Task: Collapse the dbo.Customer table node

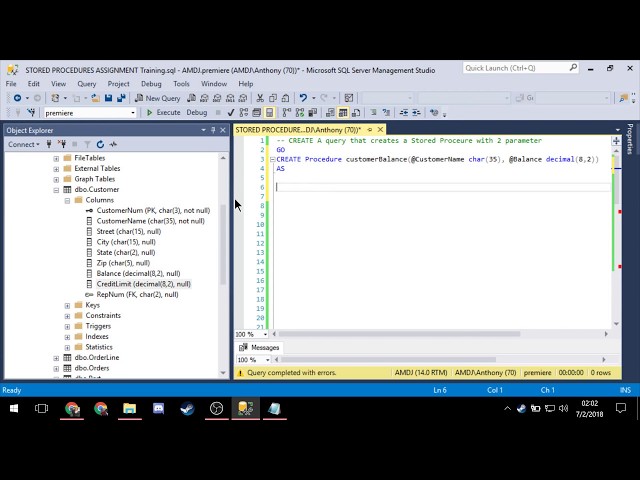Action: (56, 190)
